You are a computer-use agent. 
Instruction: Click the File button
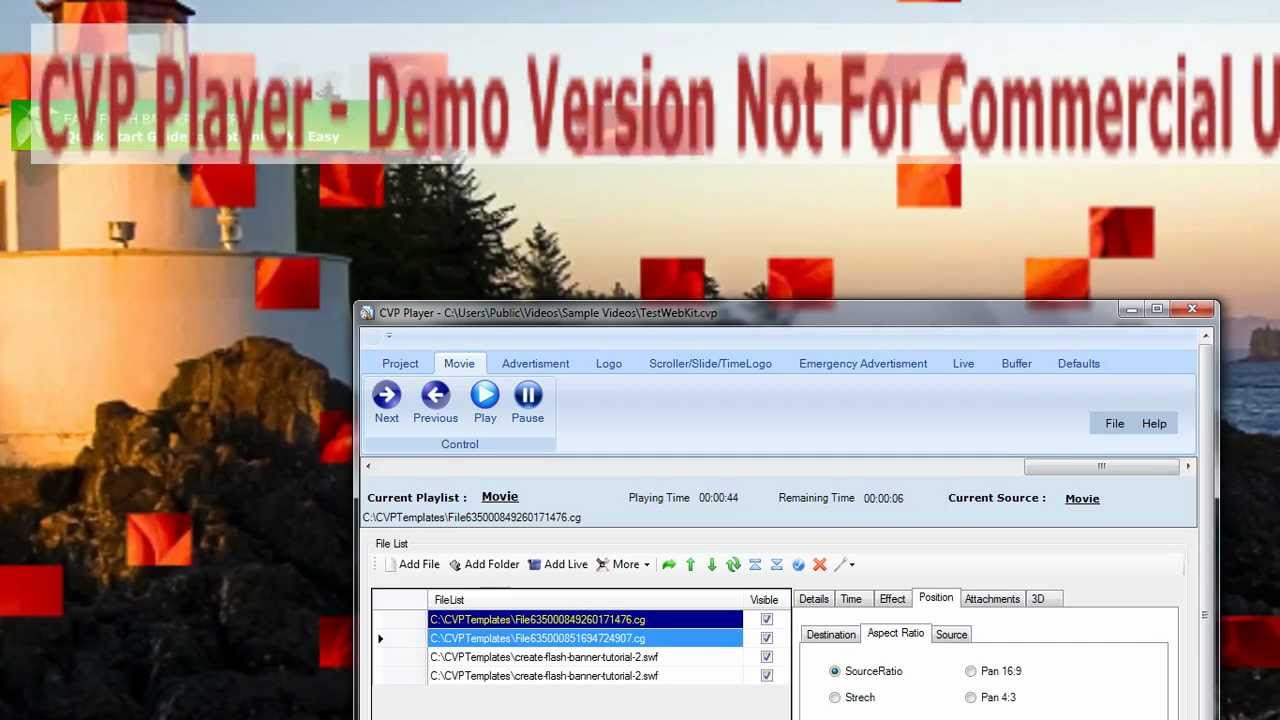coord(1114,424)
